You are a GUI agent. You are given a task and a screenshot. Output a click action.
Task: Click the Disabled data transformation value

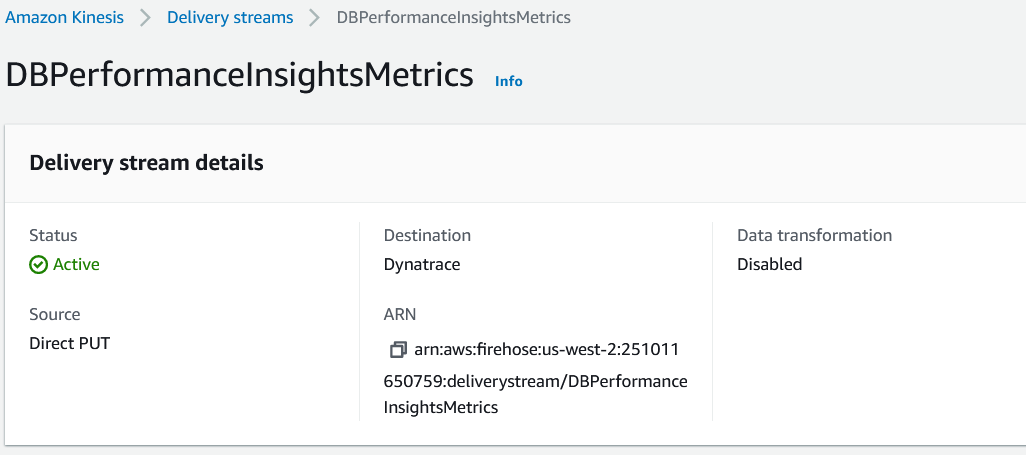[x=769, y=264]
